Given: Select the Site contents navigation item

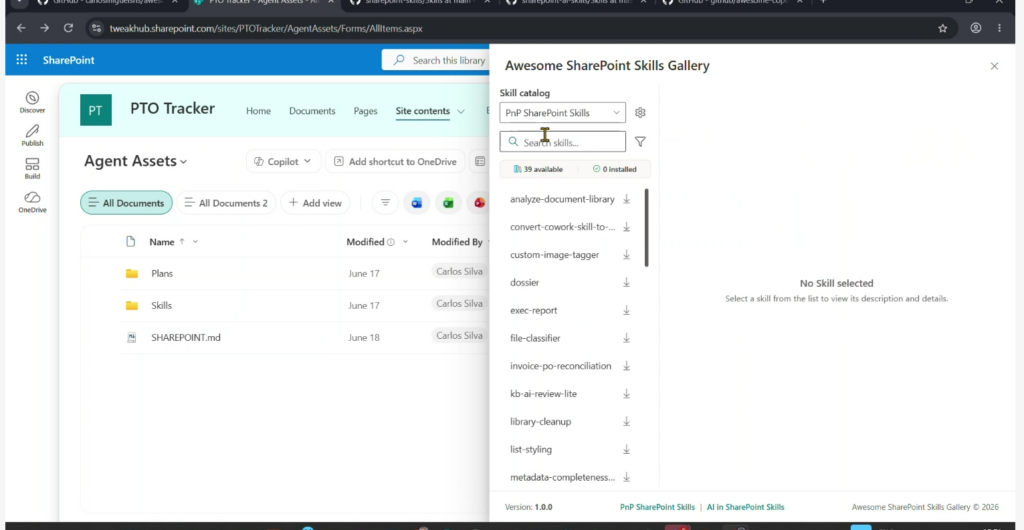Looking at the screenshot, I should coord(423,111).
